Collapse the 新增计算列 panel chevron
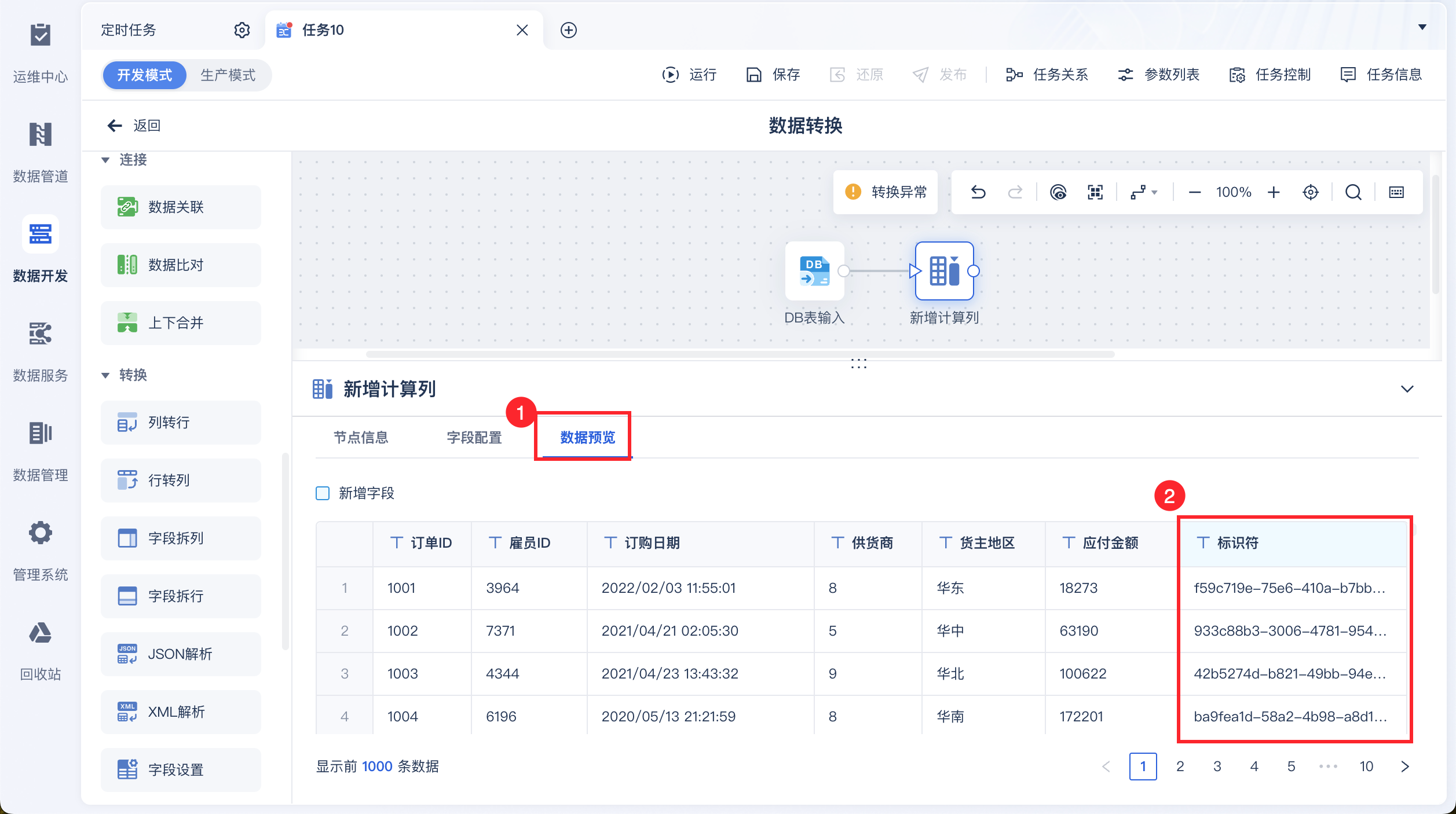 pyautogui.click(x=1407, y=389)
